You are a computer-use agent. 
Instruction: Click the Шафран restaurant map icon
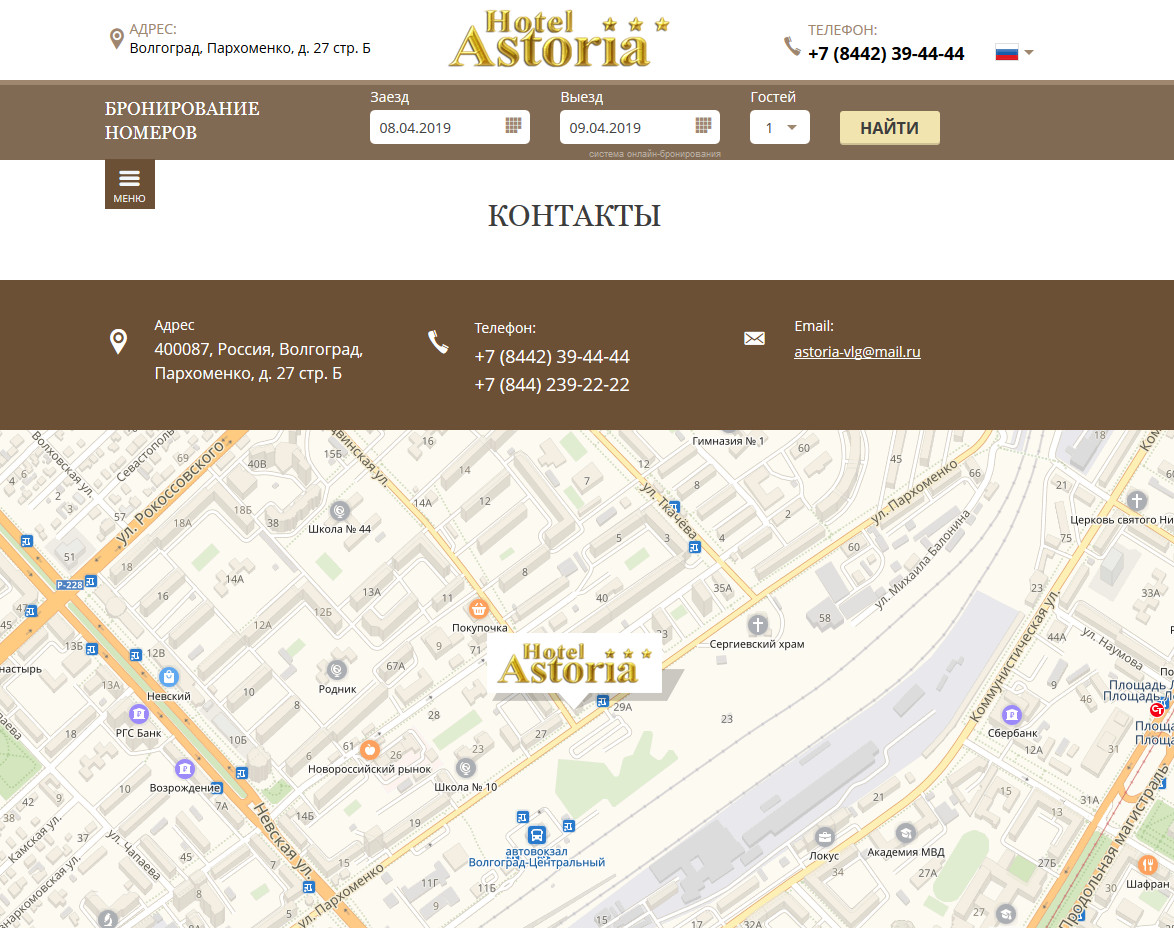1147,865
